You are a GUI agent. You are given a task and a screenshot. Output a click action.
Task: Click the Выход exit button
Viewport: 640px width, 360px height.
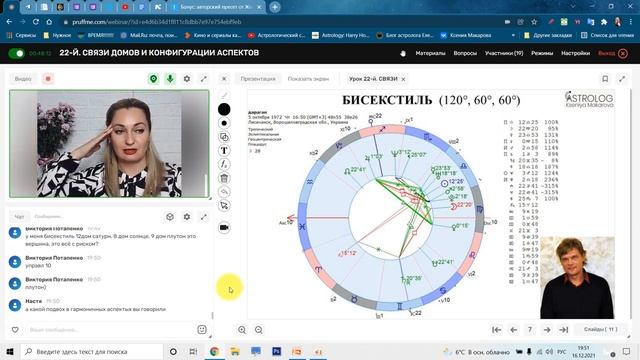pos(613,53)
